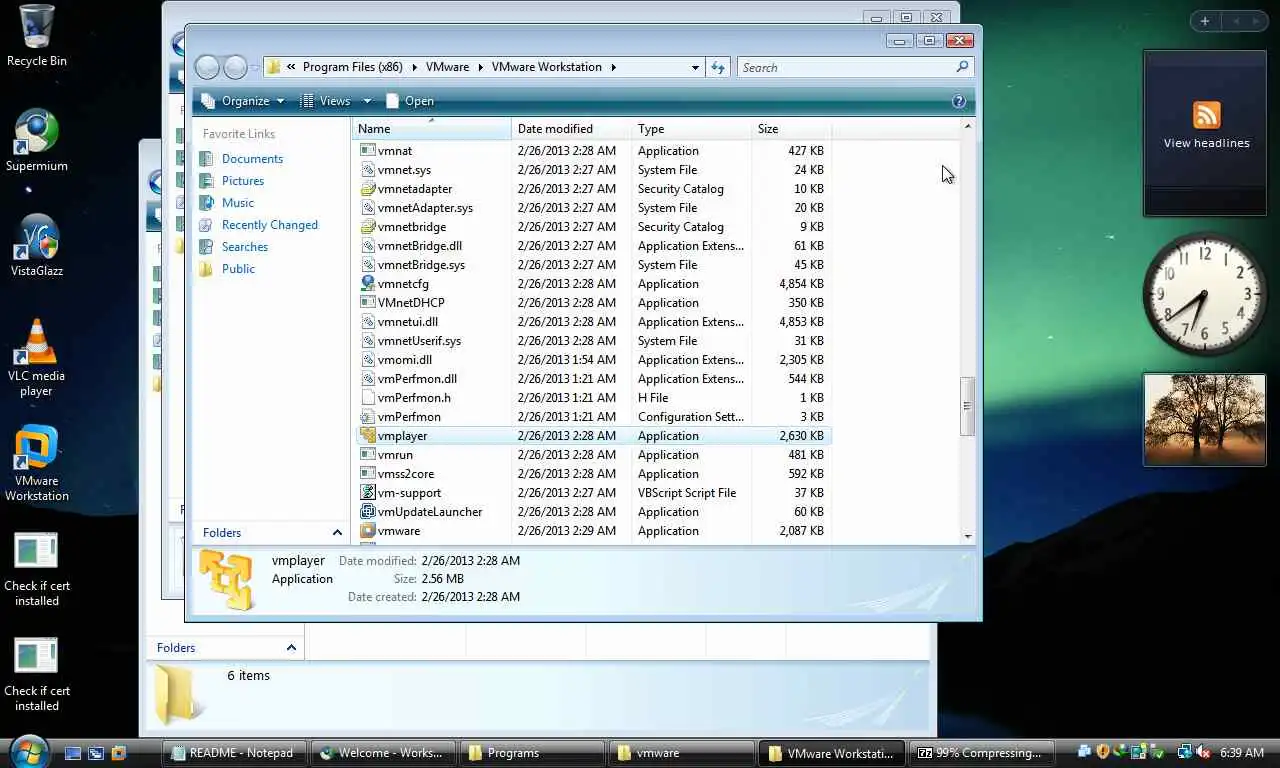This screenshot has height=768, width=1280.
Task: Select the vmplayer application file icon
Action: pyautogui.click(x=367, y=436)
